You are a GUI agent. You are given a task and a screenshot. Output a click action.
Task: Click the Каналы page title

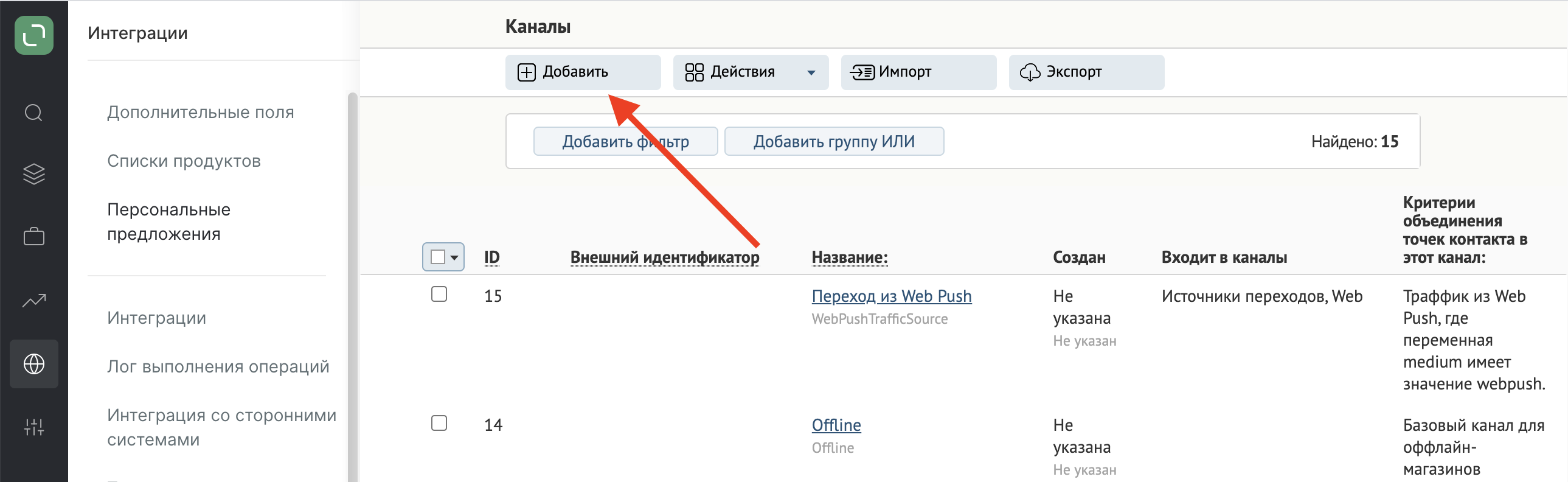pyautogui.click(x=538, y=27)
